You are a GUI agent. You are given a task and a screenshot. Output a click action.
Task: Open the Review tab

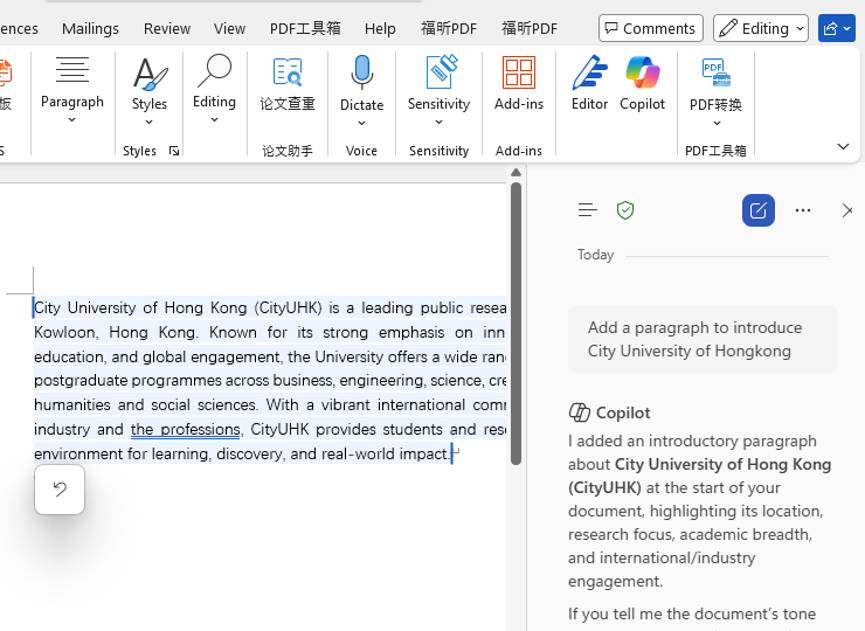[167, 29]
